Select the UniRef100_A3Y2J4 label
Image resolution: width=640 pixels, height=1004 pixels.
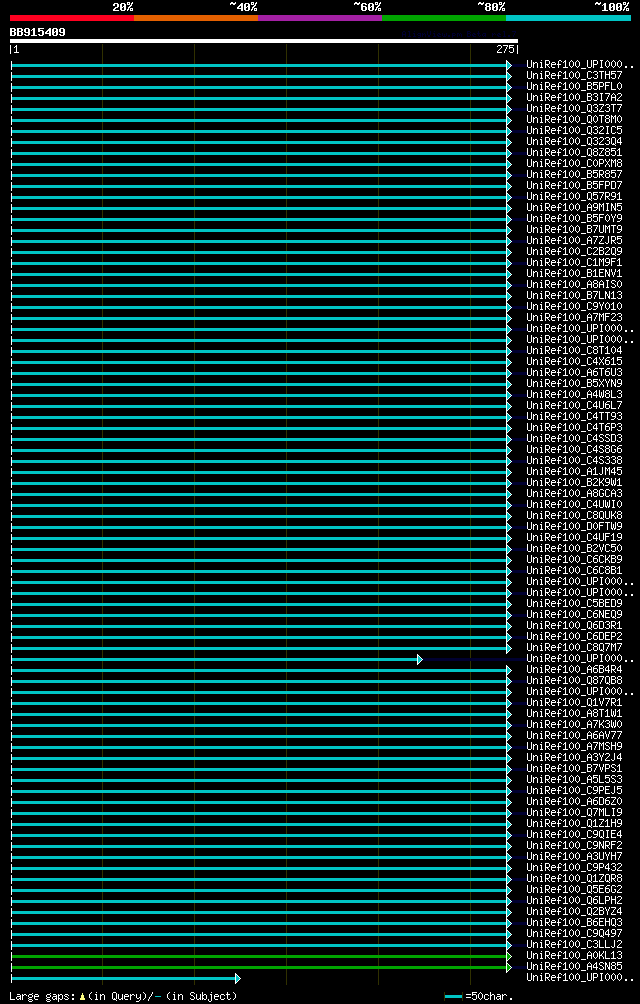[x=574, y=757]
